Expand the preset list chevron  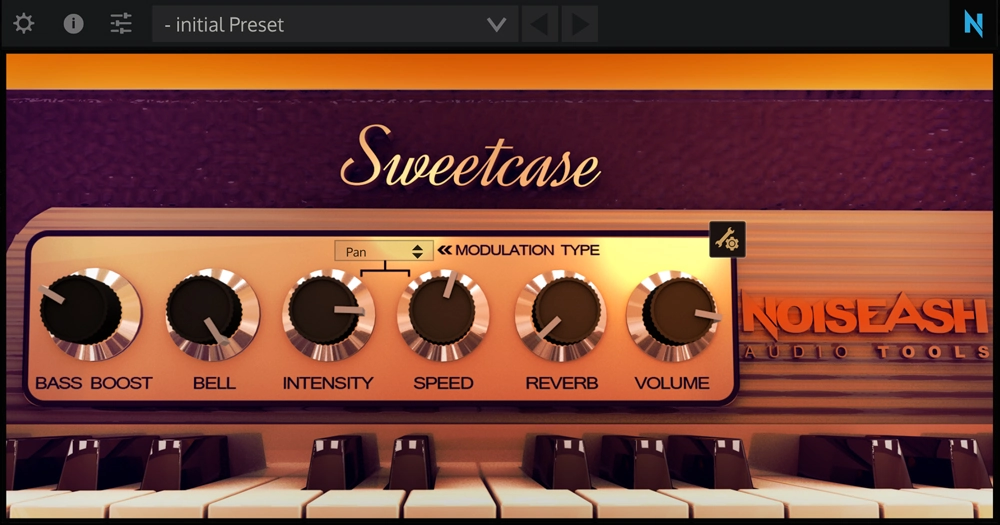pyautogui.click(x=496, y=25)
